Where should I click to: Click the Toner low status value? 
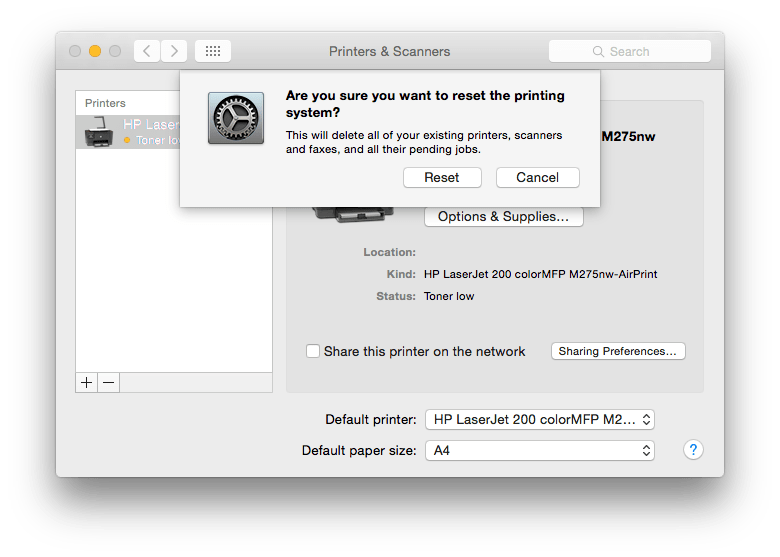pyautogui.click(x=449, y=296)
